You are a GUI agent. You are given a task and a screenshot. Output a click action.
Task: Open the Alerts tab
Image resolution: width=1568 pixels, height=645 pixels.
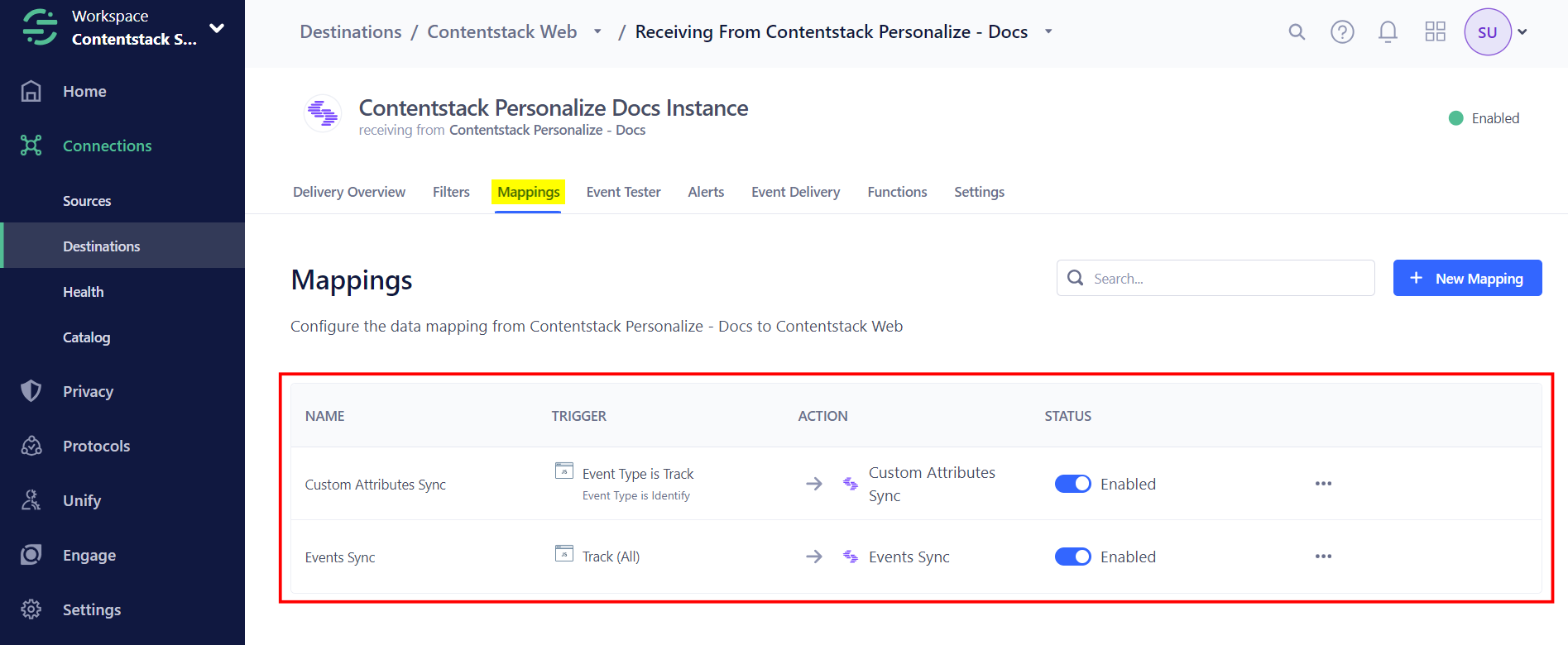(706, 192)
